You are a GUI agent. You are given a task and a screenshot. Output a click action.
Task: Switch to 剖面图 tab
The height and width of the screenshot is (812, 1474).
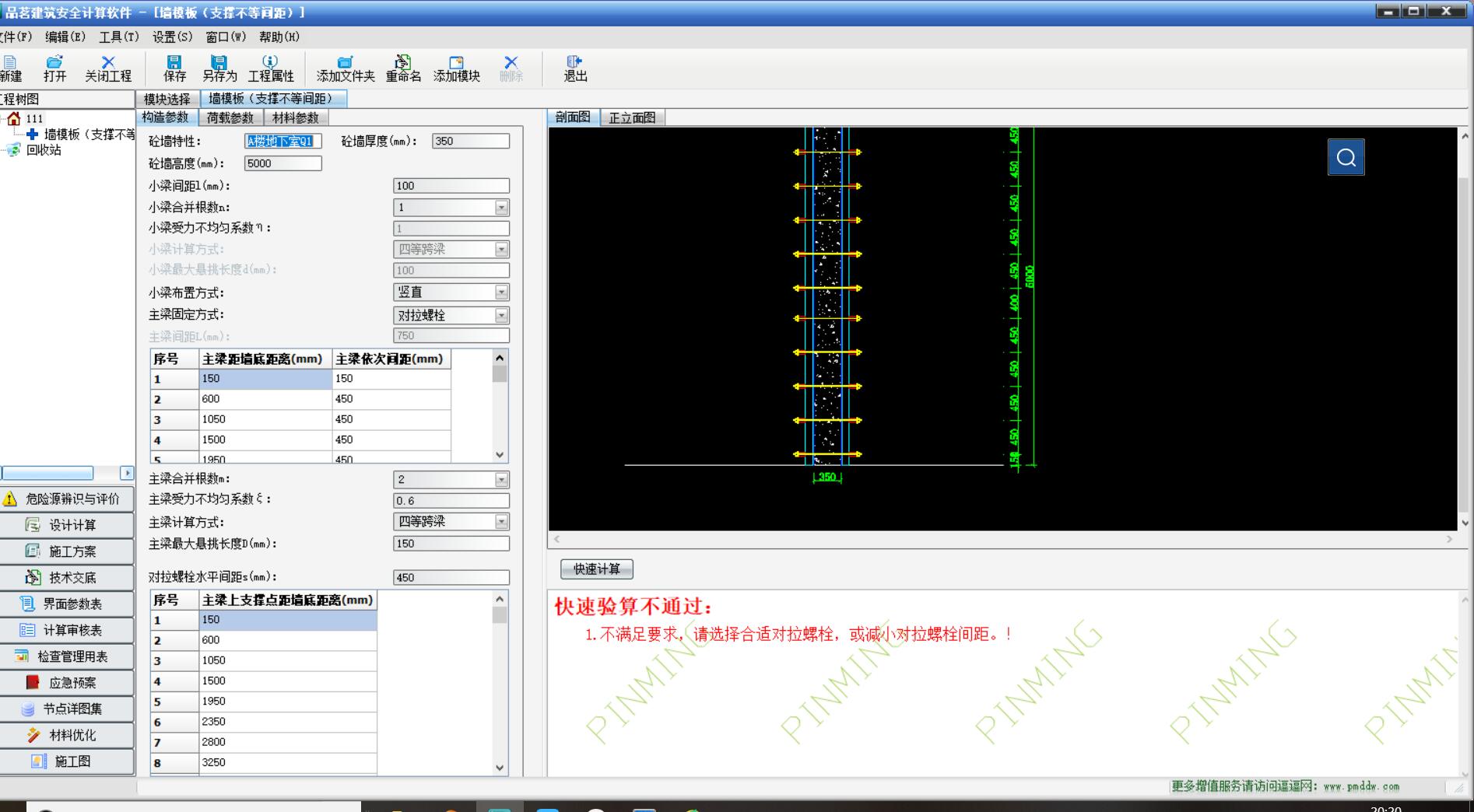point(574,117)
